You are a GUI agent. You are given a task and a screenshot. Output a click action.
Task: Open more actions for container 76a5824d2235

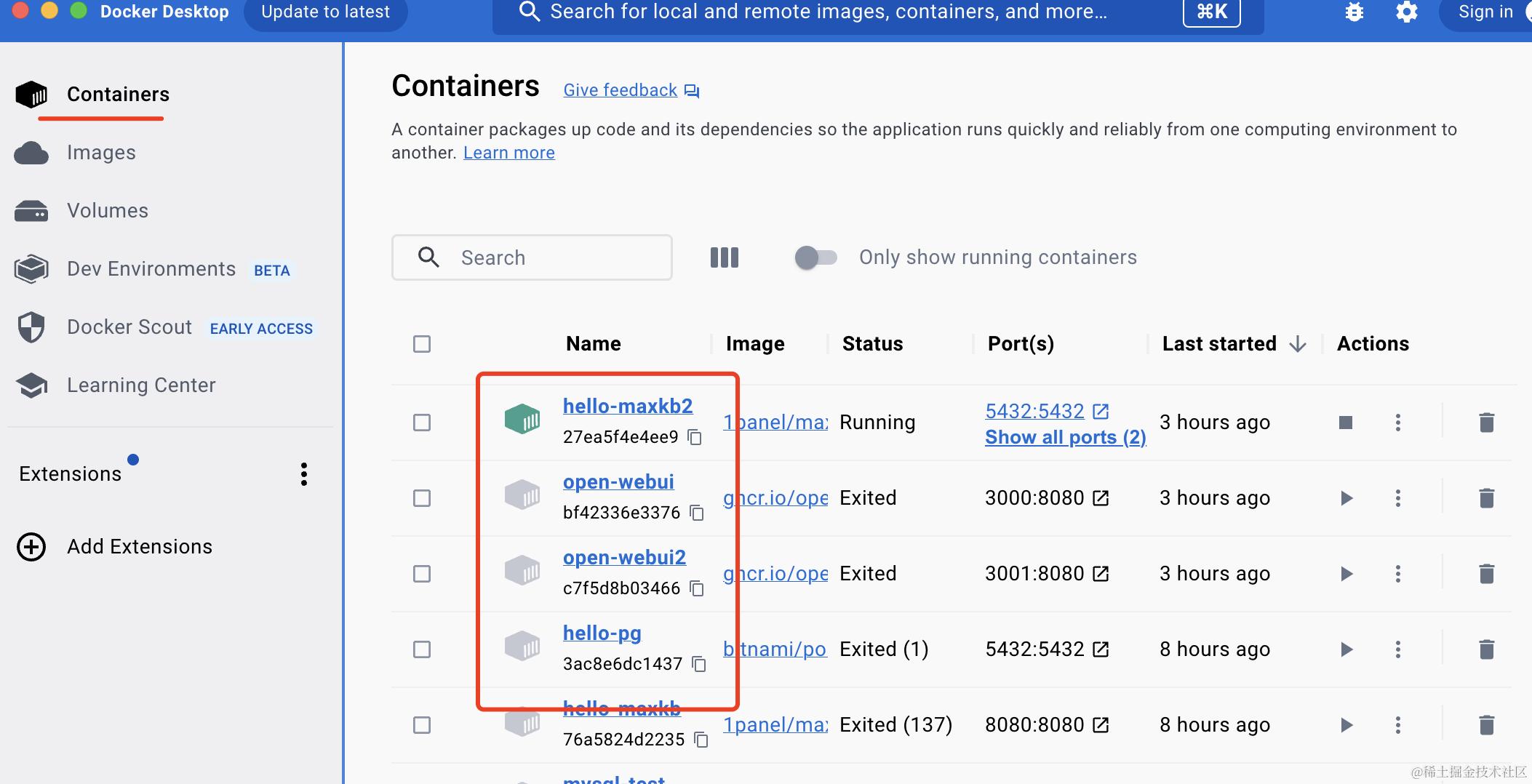point(1397,725)
